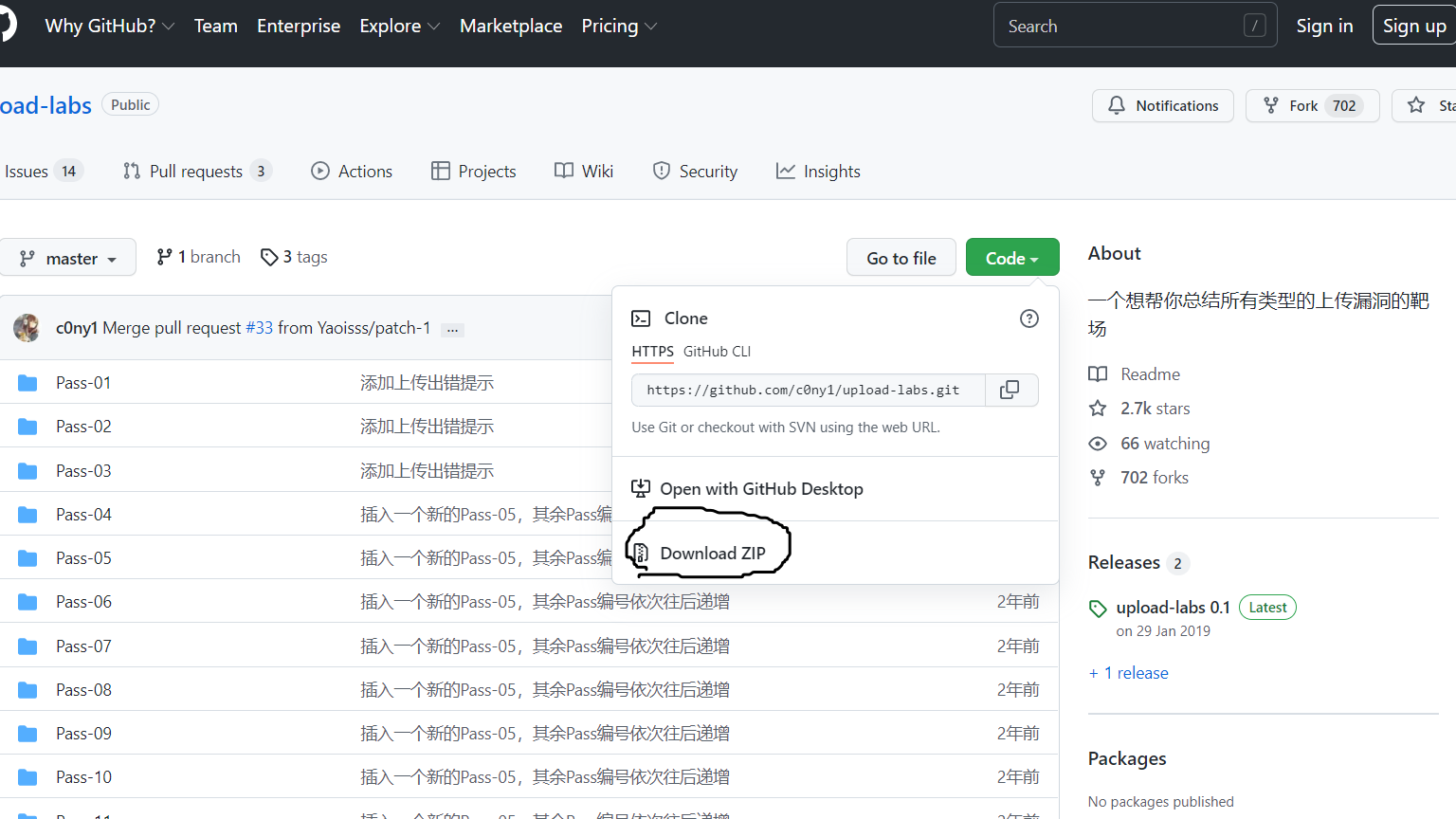1456x819 pixels.
Task: Click the c0ny1 author name
Action: click(x=77, y=328)
